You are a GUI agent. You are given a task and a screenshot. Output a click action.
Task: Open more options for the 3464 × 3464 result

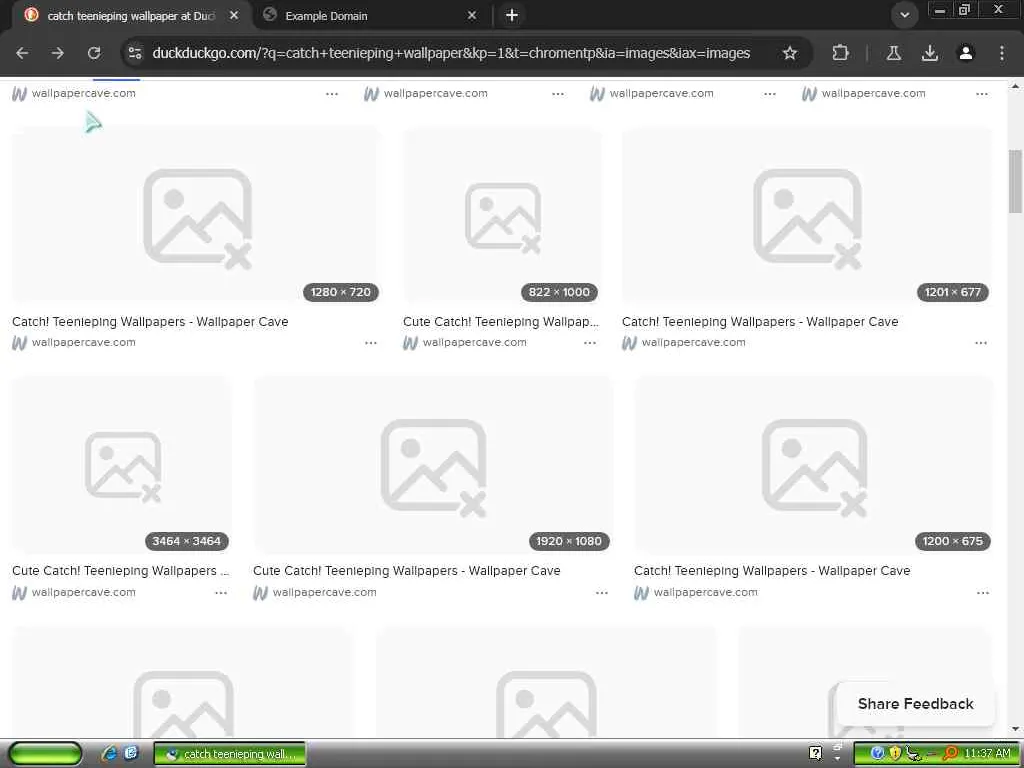(221, 593)
